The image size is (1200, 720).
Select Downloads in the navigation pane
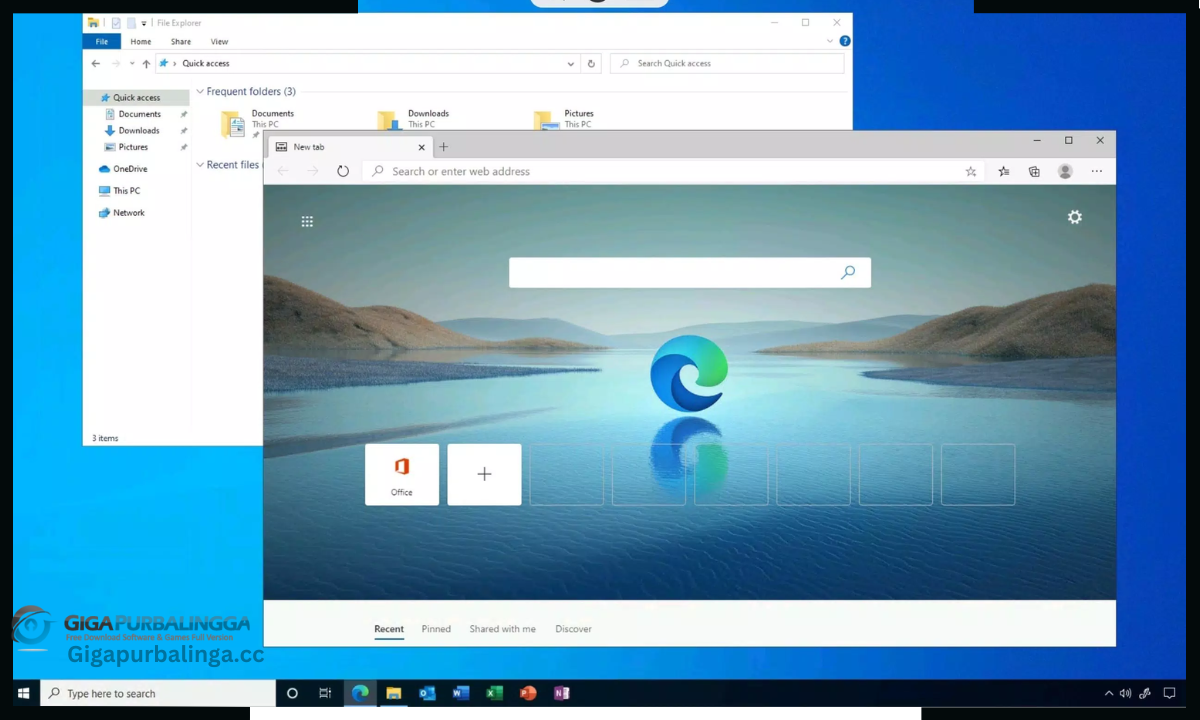tap(139, 130)
